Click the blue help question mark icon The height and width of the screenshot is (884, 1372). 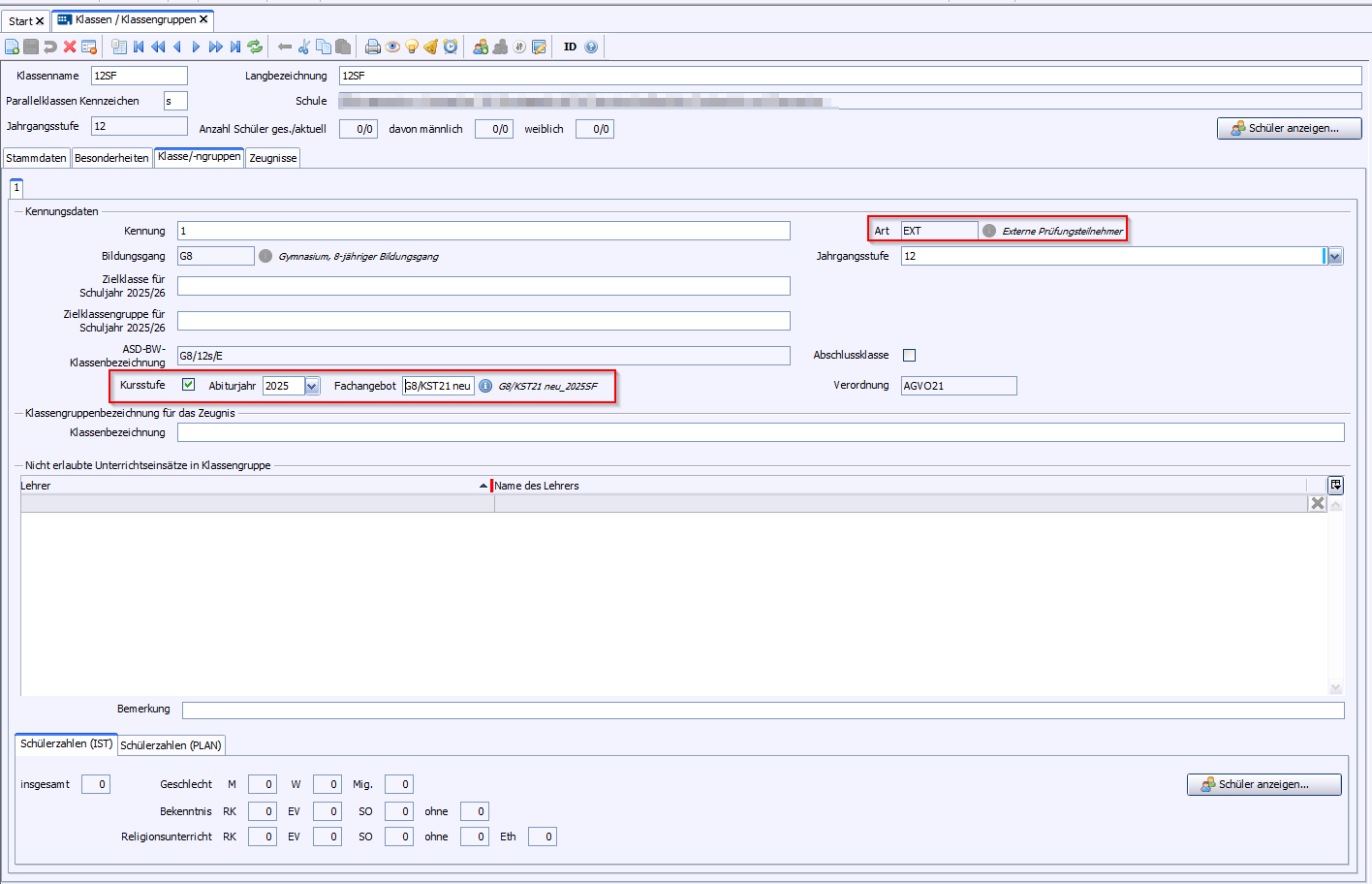pos(591,47)
